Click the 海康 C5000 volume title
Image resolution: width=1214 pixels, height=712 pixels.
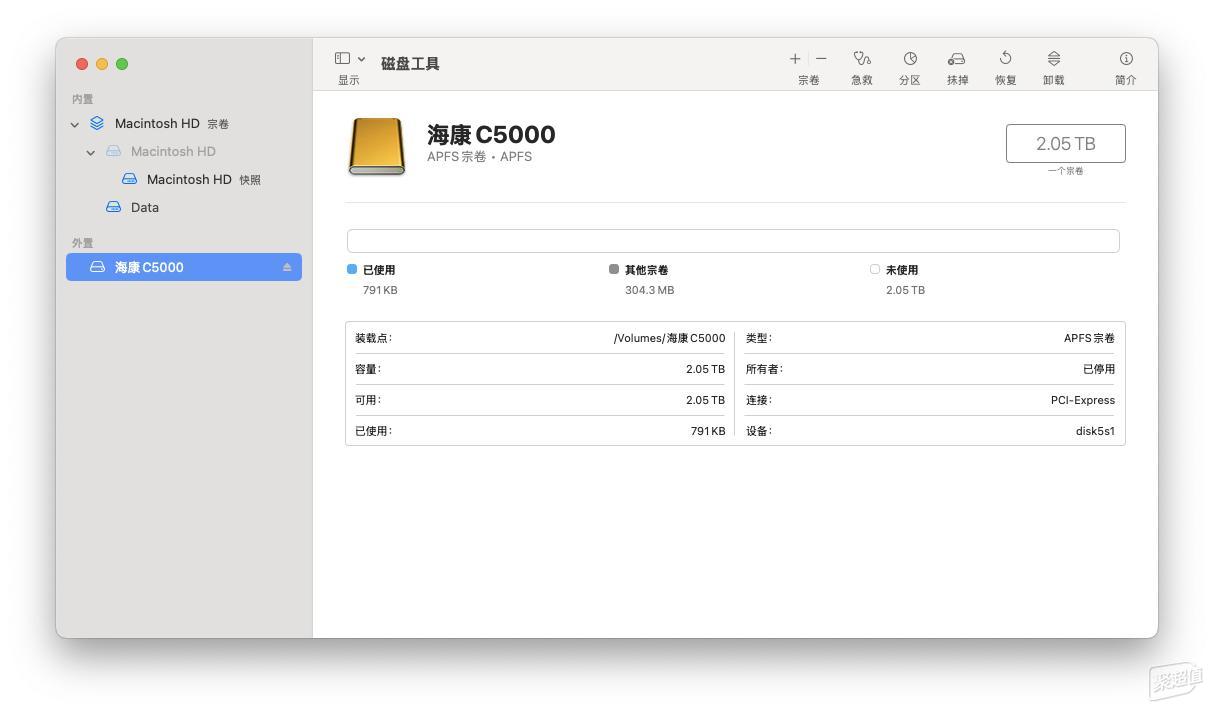pyautogui.click(x=491, y=134)
